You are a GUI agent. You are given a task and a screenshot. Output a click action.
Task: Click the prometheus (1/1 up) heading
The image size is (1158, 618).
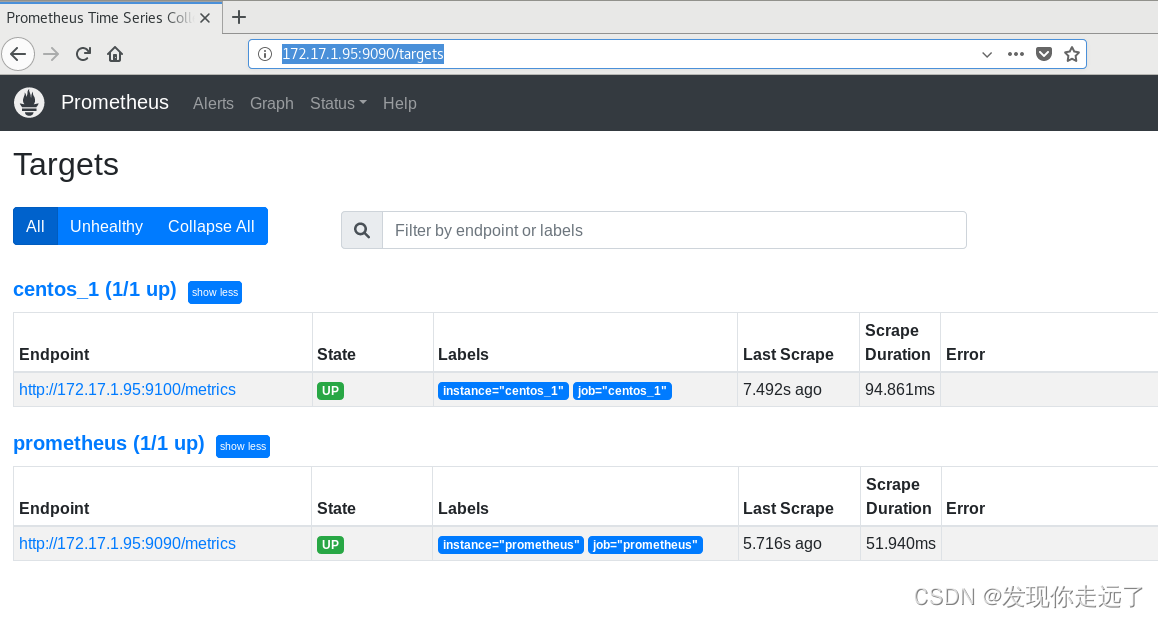(109, 443)
